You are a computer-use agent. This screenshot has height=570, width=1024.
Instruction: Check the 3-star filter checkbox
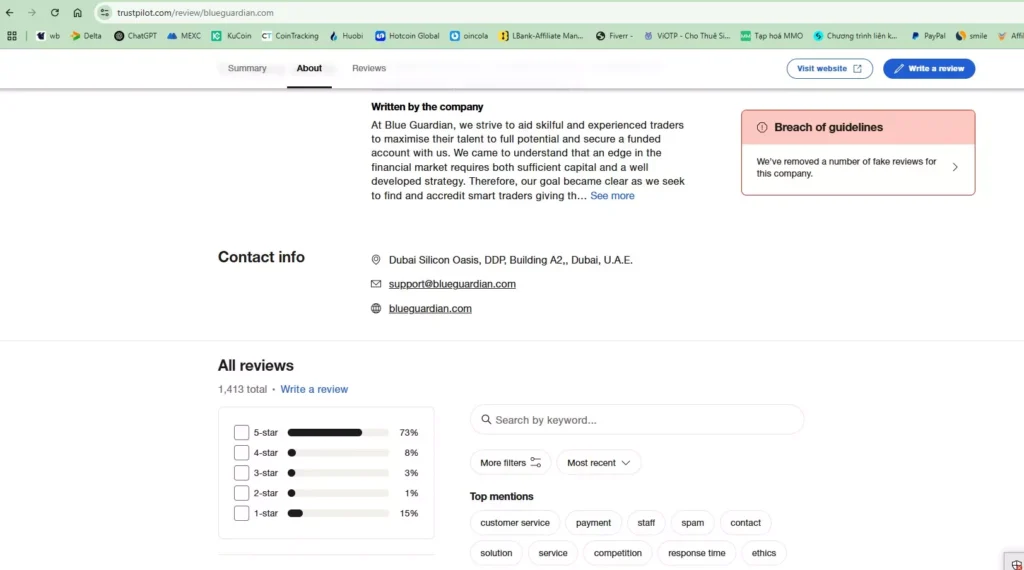[x=241, y=473]
